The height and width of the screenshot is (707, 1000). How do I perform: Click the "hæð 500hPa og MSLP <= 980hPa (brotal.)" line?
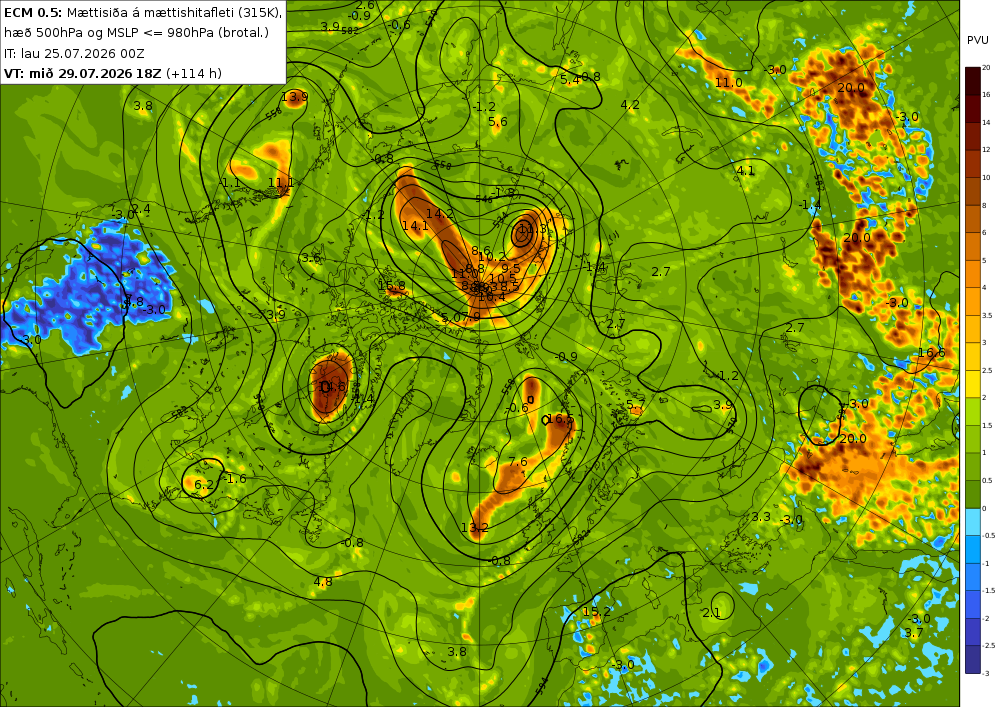click(x=136, y=33)
